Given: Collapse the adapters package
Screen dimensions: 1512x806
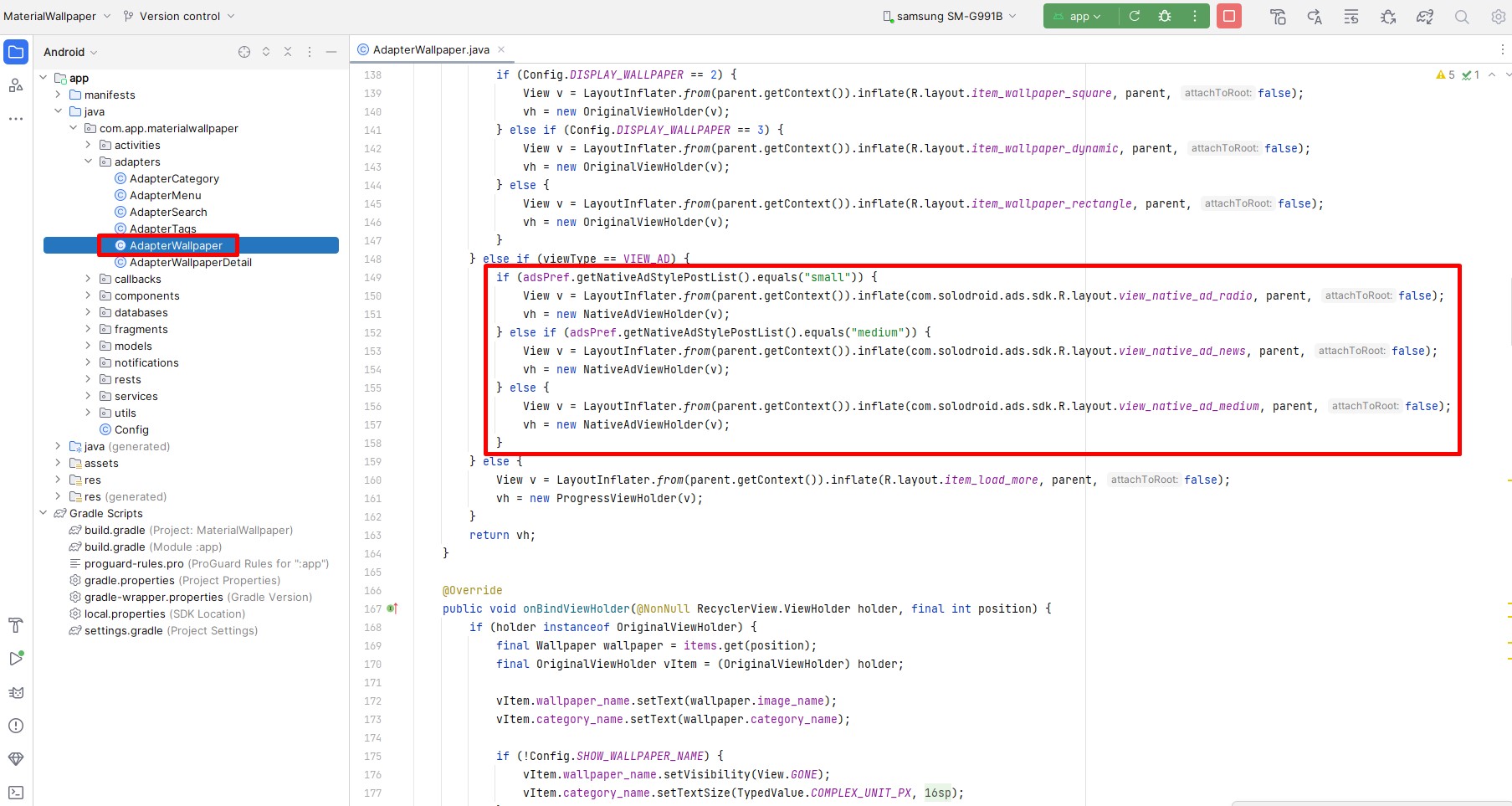Looking at the screenshot, I should coord(89,162).
